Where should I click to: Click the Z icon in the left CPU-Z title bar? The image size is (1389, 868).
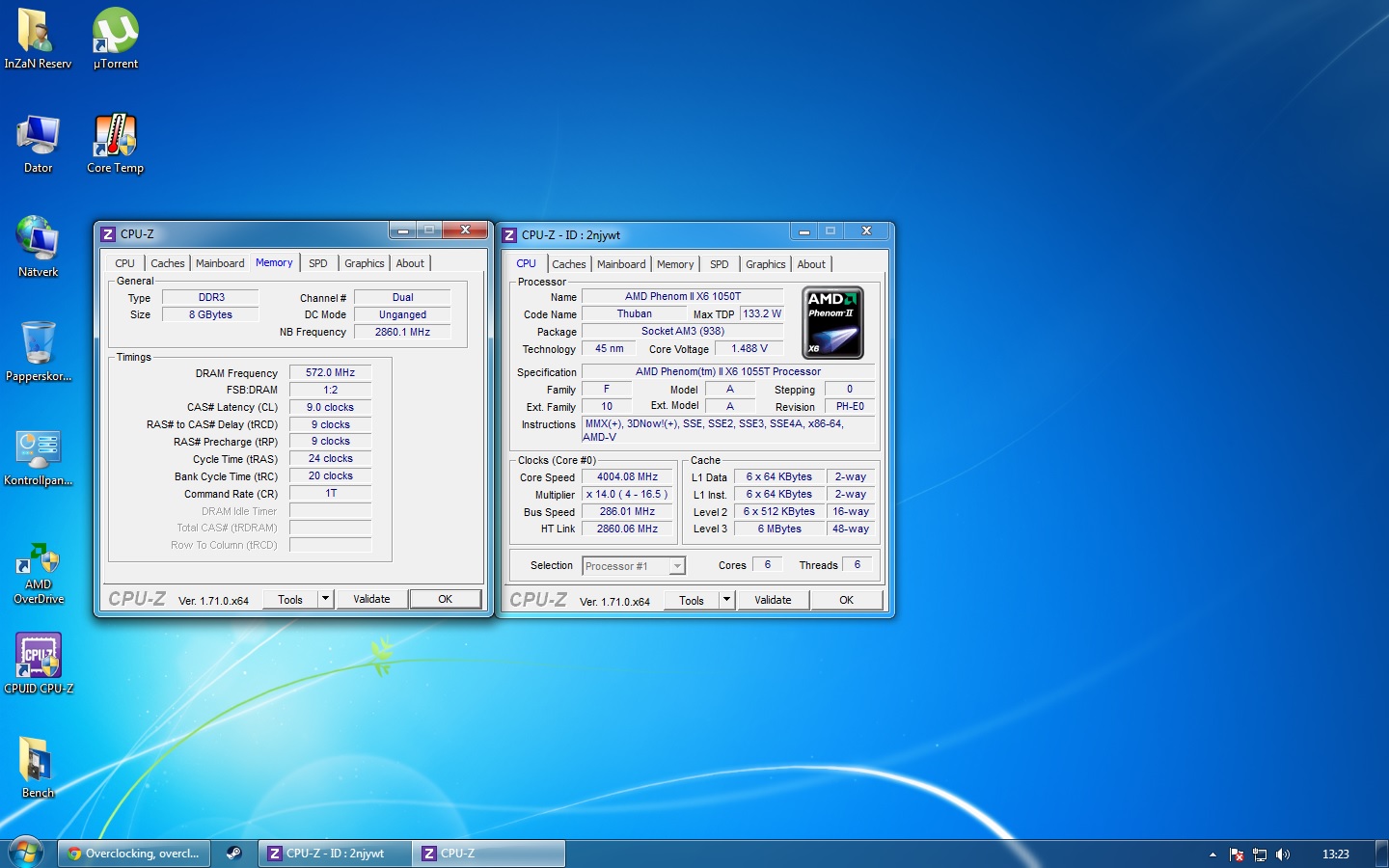108,234
